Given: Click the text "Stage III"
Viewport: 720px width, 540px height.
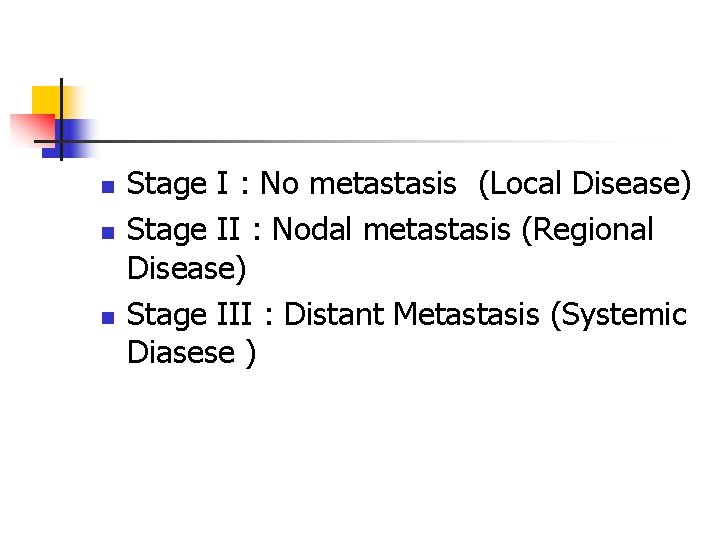Looking at the screenshot, I should click(x=196, y=315).
